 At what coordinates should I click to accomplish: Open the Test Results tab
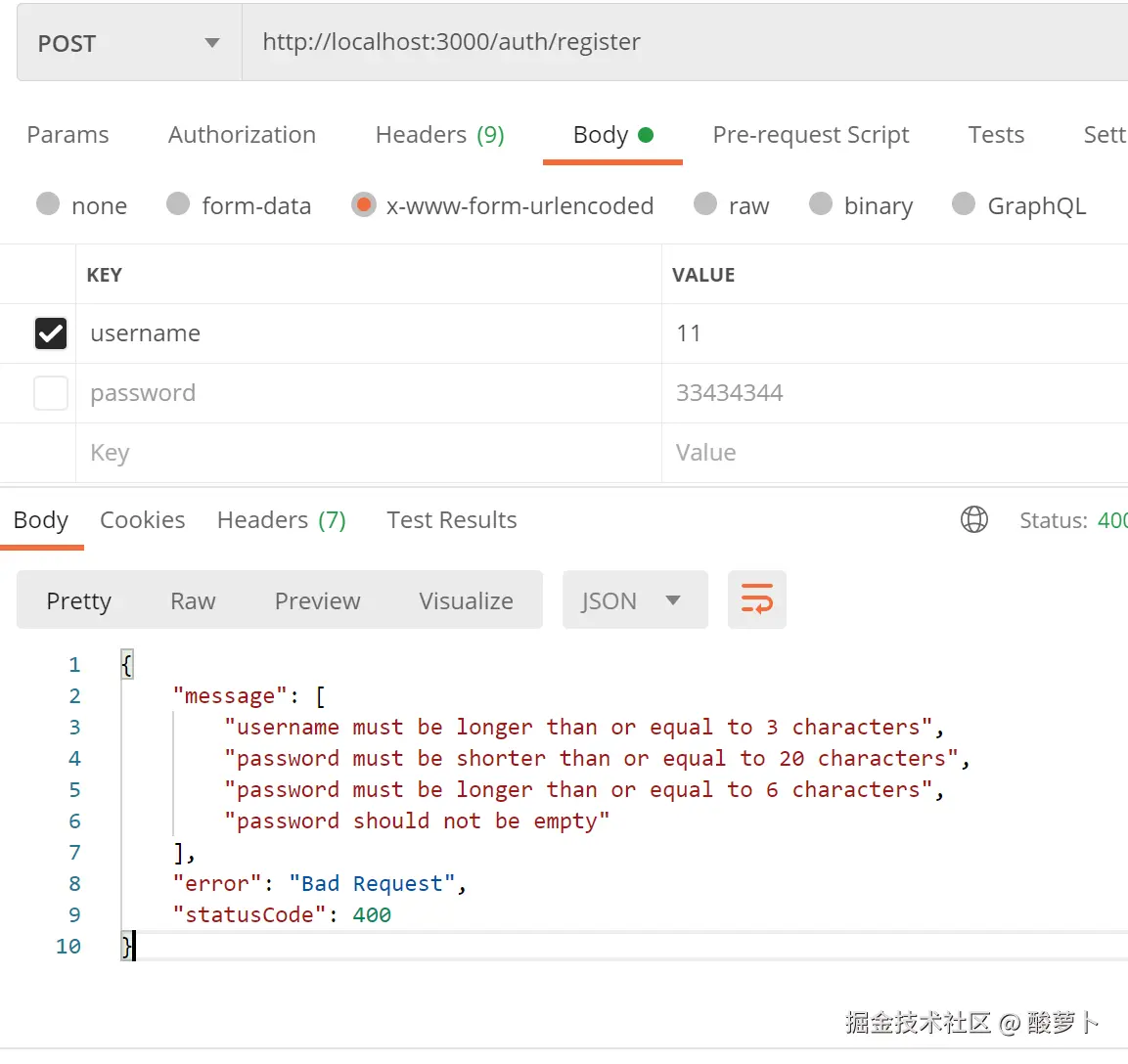(451, 520)
